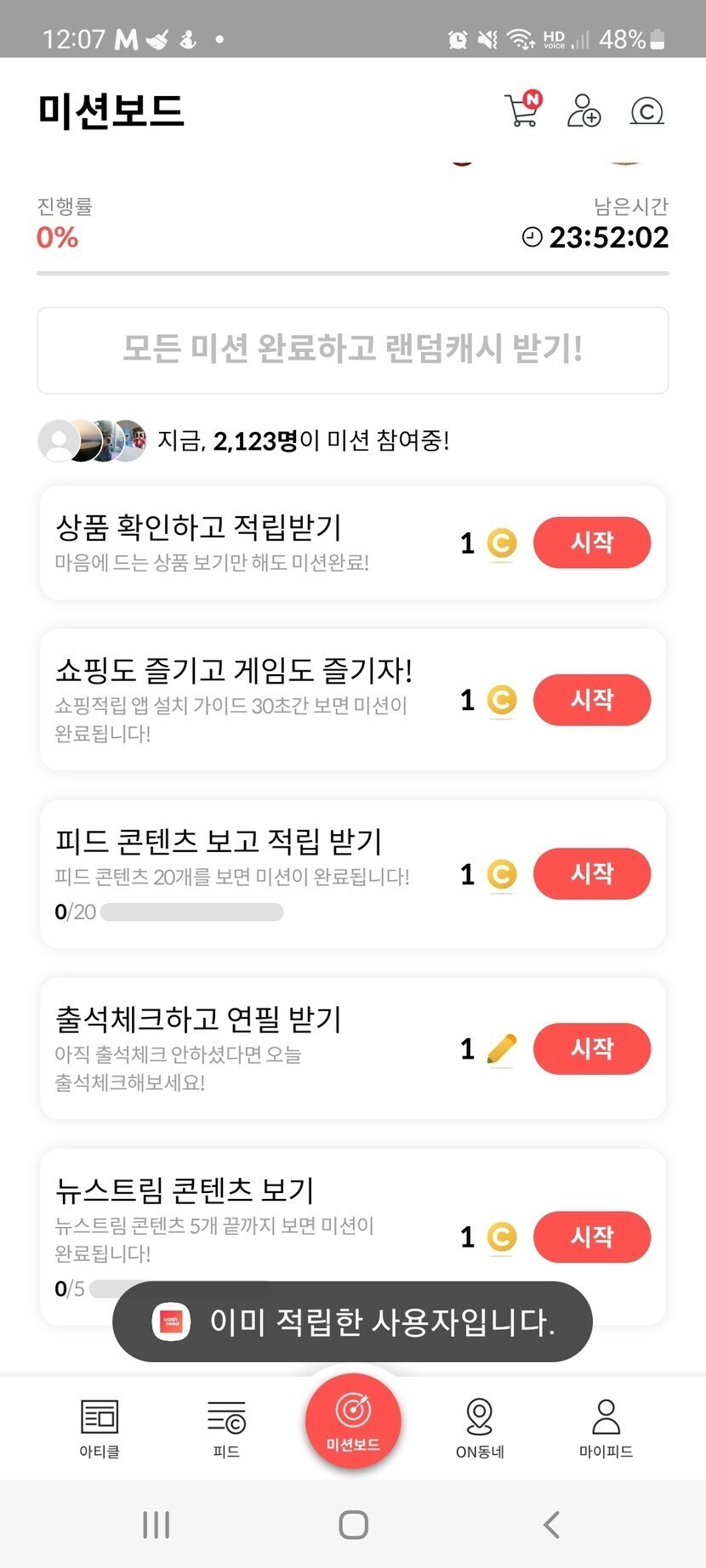Click the pencil reward icon
The height and width of the screenshot is (1568, 706).
click(x=502, y=1049)
